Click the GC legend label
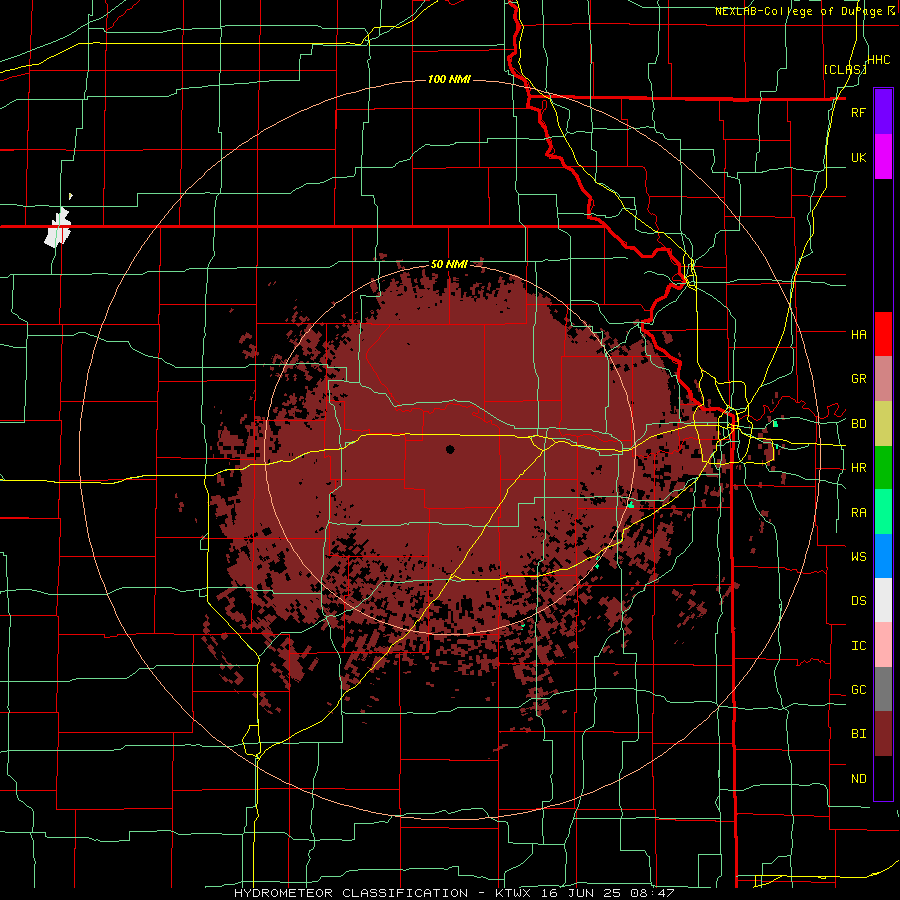The image size is (900, 900). coord(858,690)
